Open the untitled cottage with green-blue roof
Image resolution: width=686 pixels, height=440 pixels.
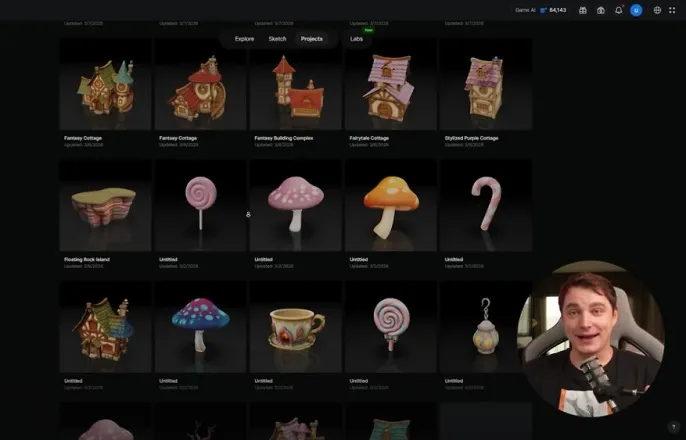tap(105, 327)
